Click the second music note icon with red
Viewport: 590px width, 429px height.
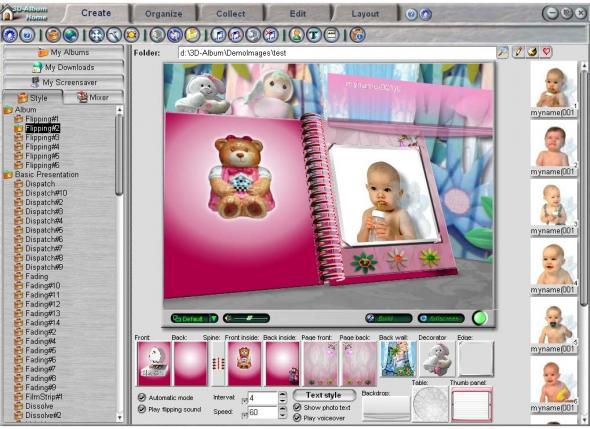click(x=236, y=35)
